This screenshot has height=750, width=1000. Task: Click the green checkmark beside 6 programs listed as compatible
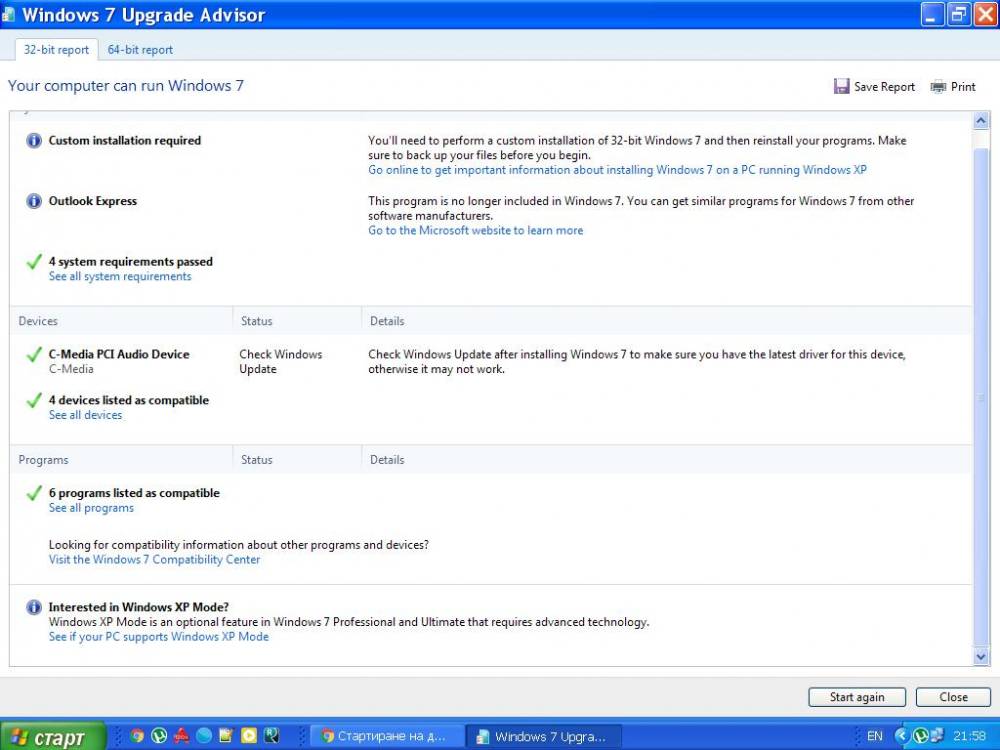click(x=34, y=493)
